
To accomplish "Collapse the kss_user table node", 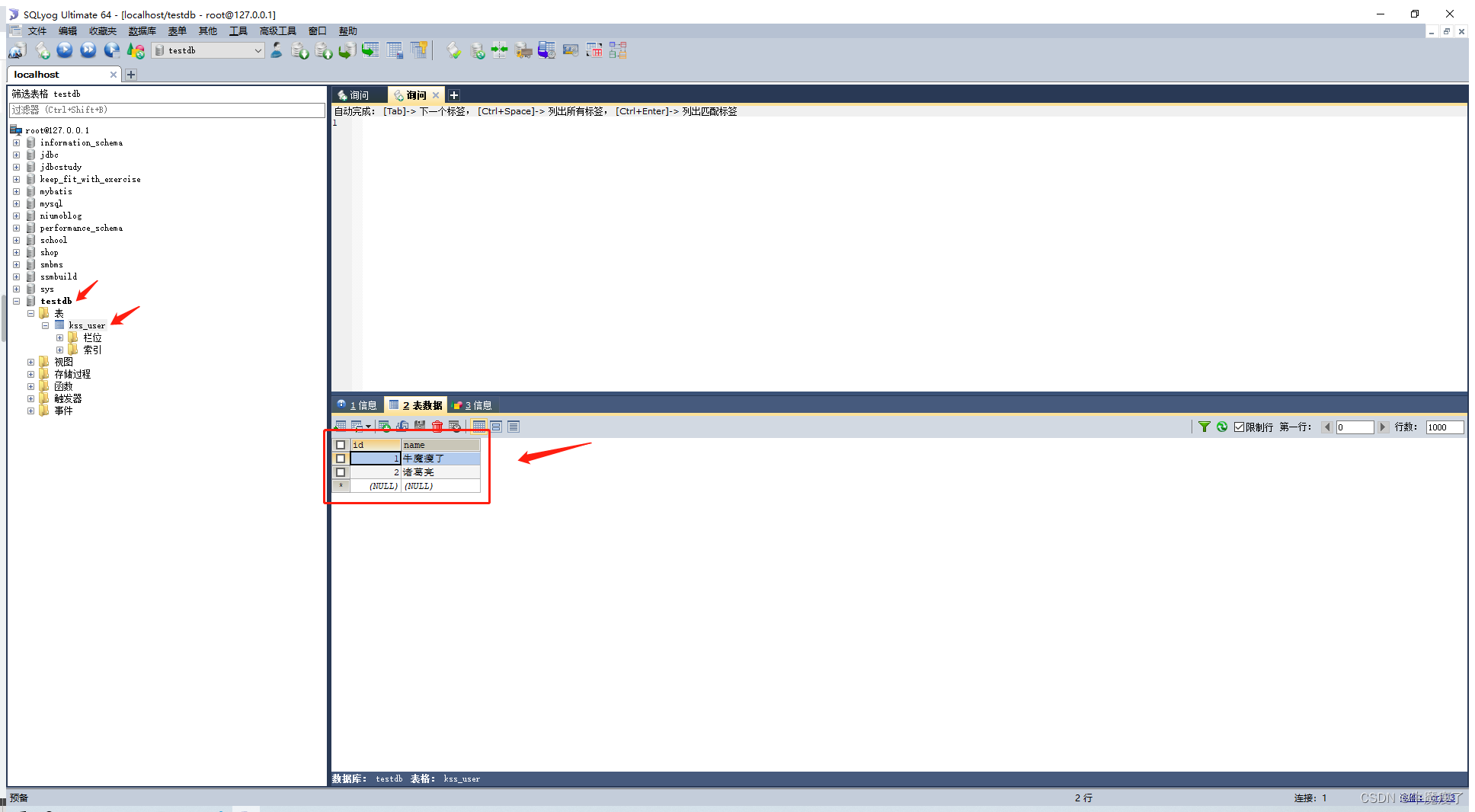I will coord(45,325).
